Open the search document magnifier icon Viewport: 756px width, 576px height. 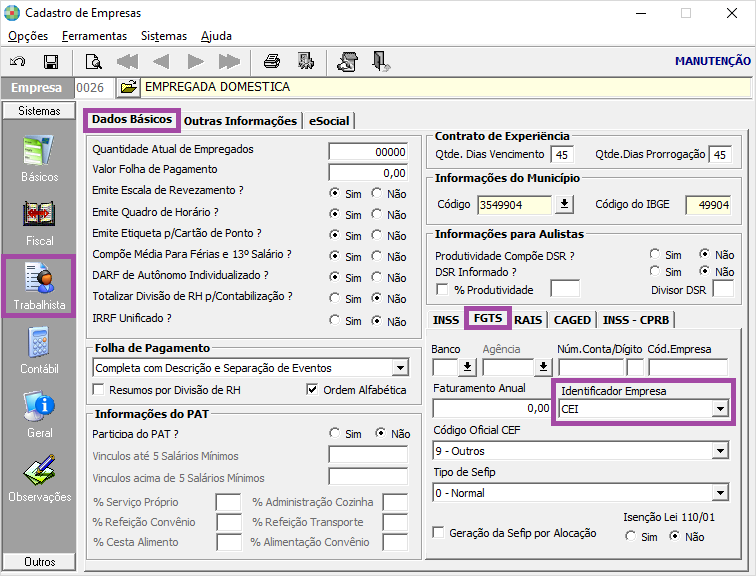[93, 62]
